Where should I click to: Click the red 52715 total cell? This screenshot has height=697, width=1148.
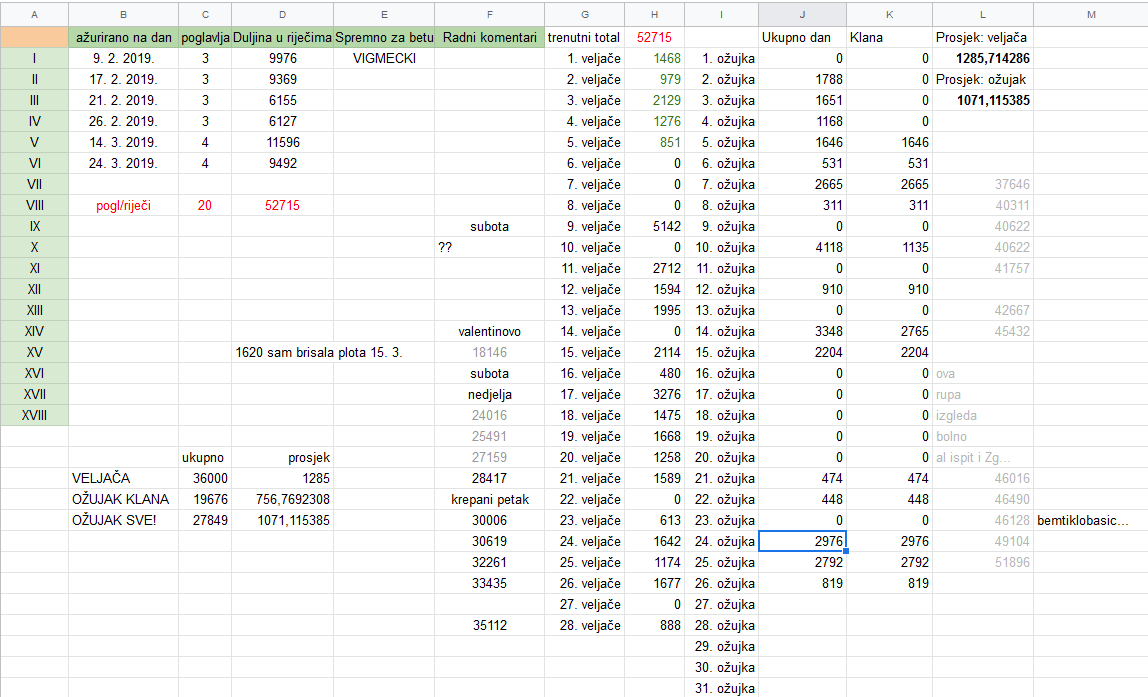(654, 37)
